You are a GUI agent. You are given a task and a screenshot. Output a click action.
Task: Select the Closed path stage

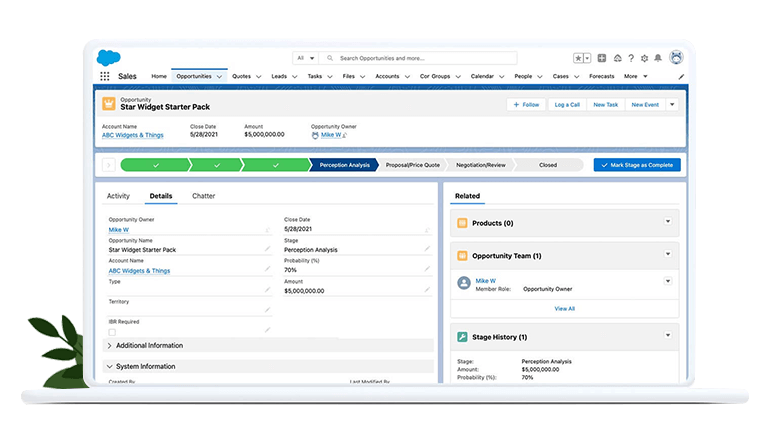point(548,165)
